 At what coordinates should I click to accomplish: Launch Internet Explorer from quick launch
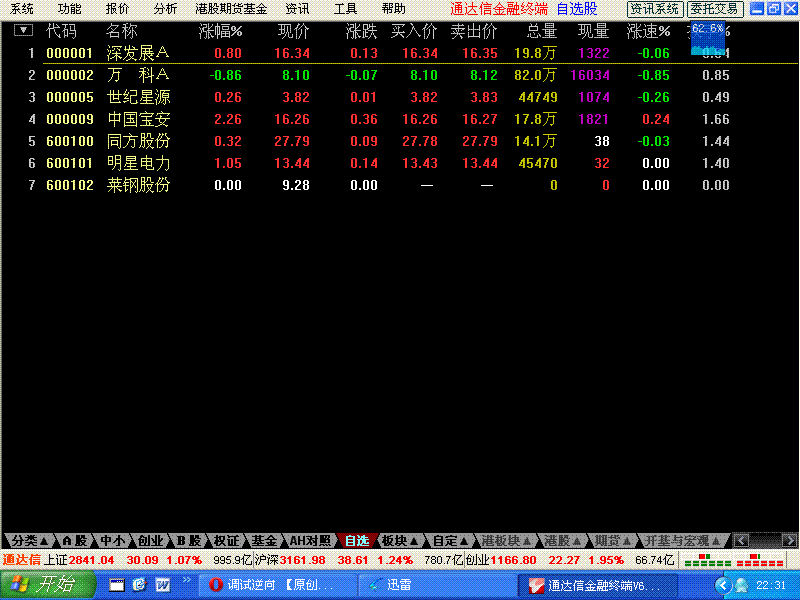click(139, 585)
